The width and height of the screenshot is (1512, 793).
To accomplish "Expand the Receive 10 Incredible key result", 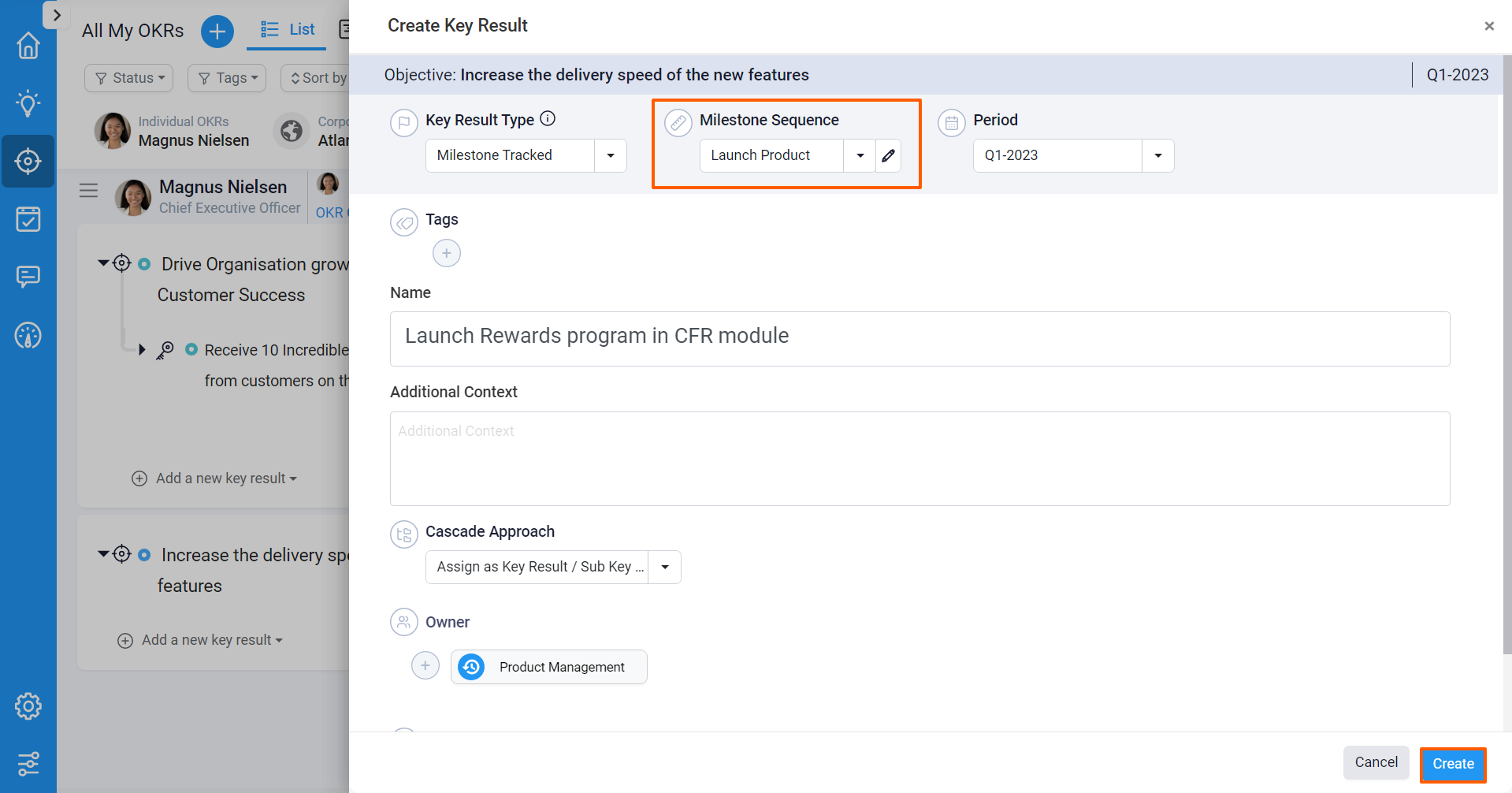I will point(142,349).
